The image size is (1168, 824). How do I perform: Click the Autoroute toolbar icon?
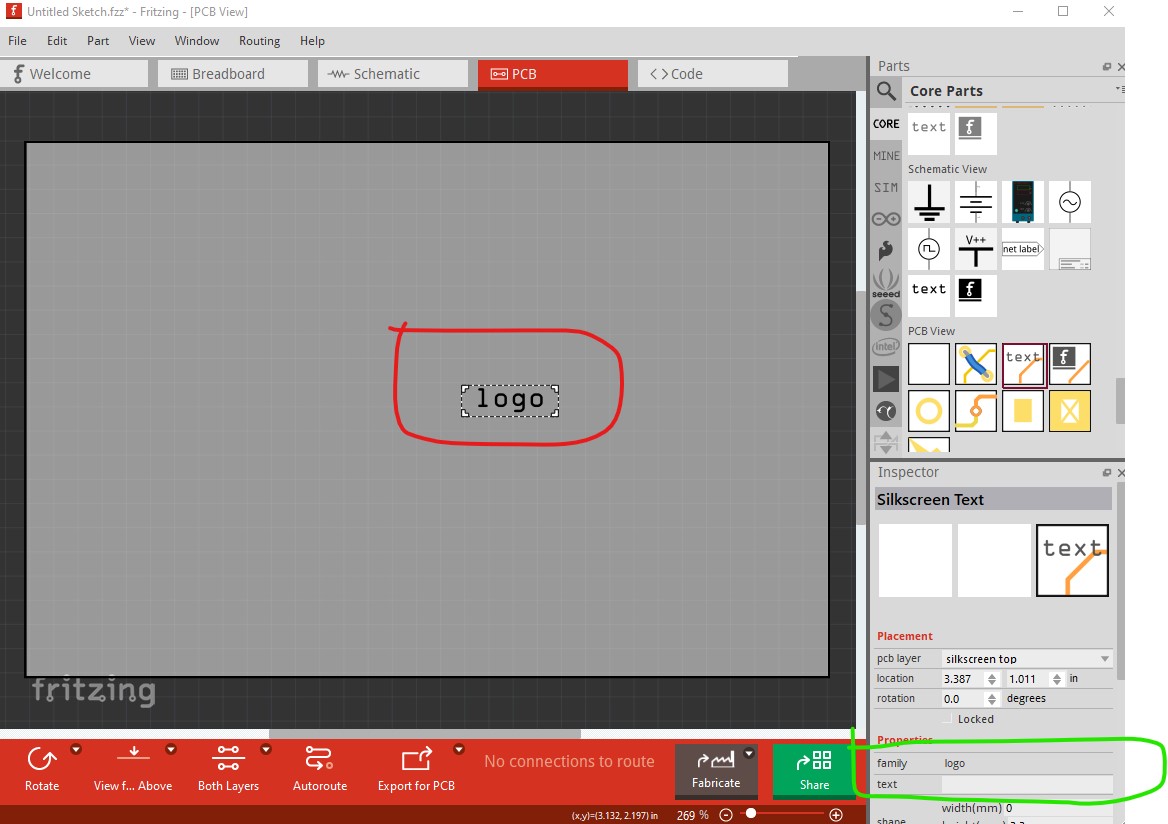point(319,759)
